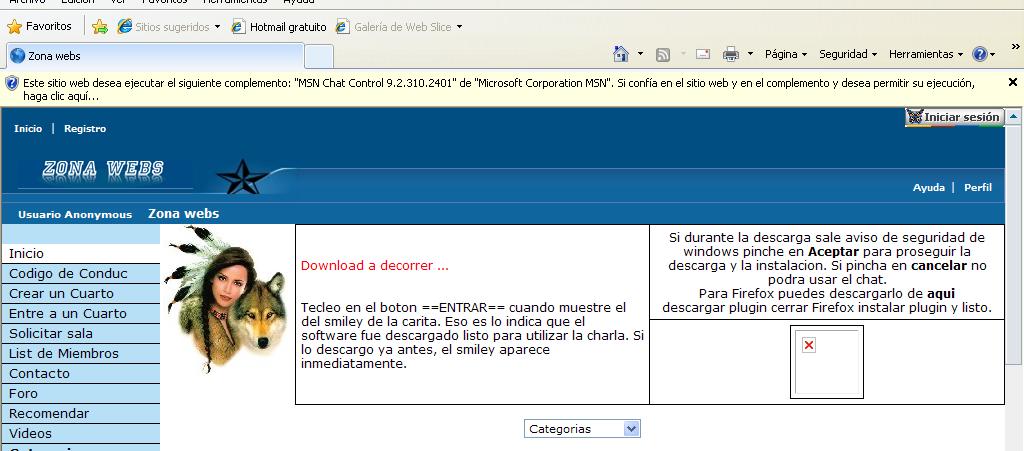Click the RSS feeds icon
1024x451 pixels.
coord(663,55)
